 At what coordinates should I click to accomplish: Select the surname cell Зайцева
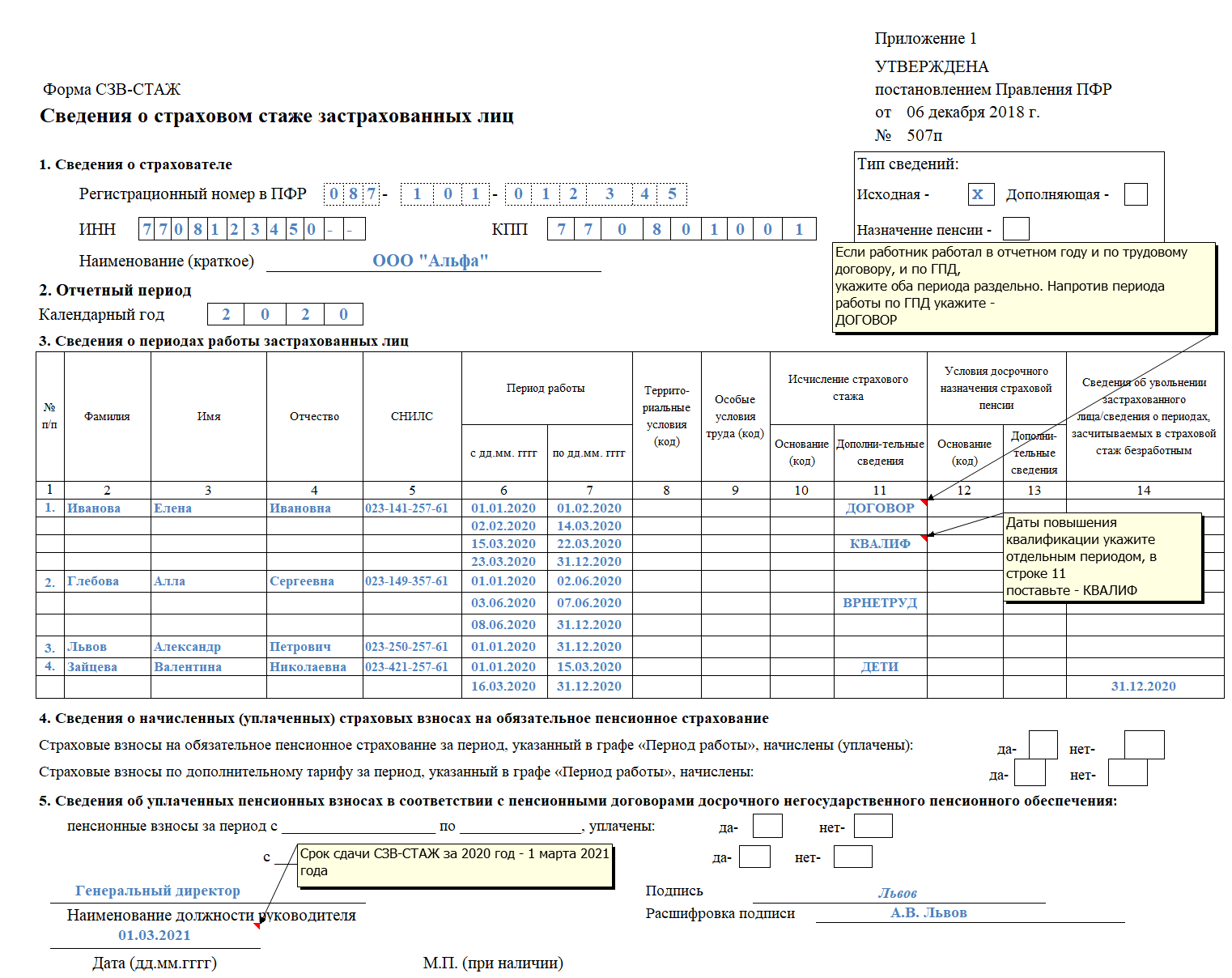click(x=108, y=667)
